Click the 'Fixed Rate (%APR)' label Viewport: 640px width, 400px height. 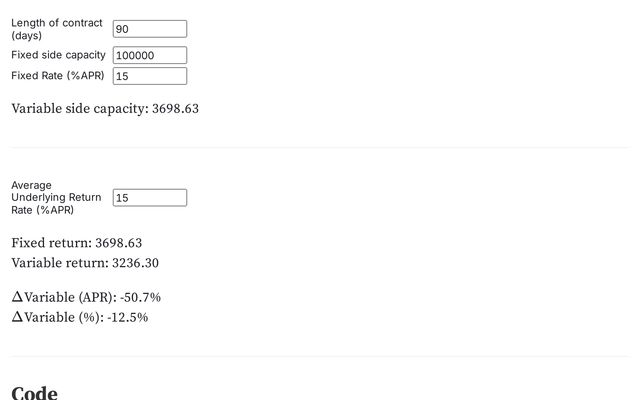pos(57,76)
